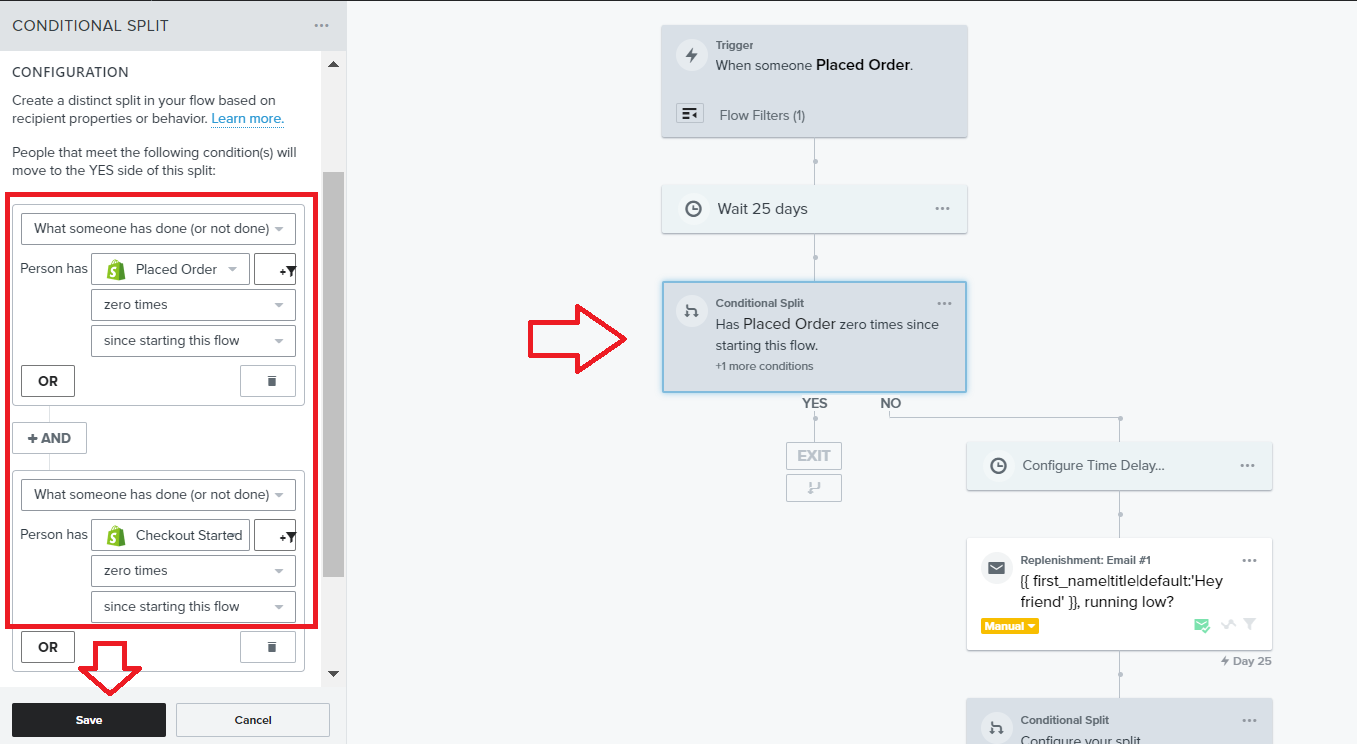
Task: Open the Placed Order metric dropdown
Action: pos(170,269)
